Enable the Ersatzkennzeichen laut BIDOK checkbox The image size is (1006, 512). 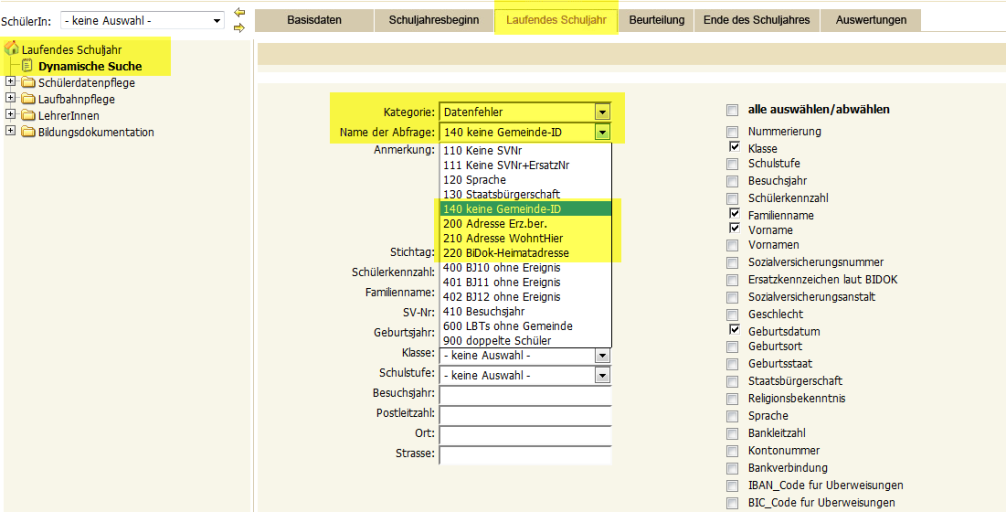[x=732, y=280]
